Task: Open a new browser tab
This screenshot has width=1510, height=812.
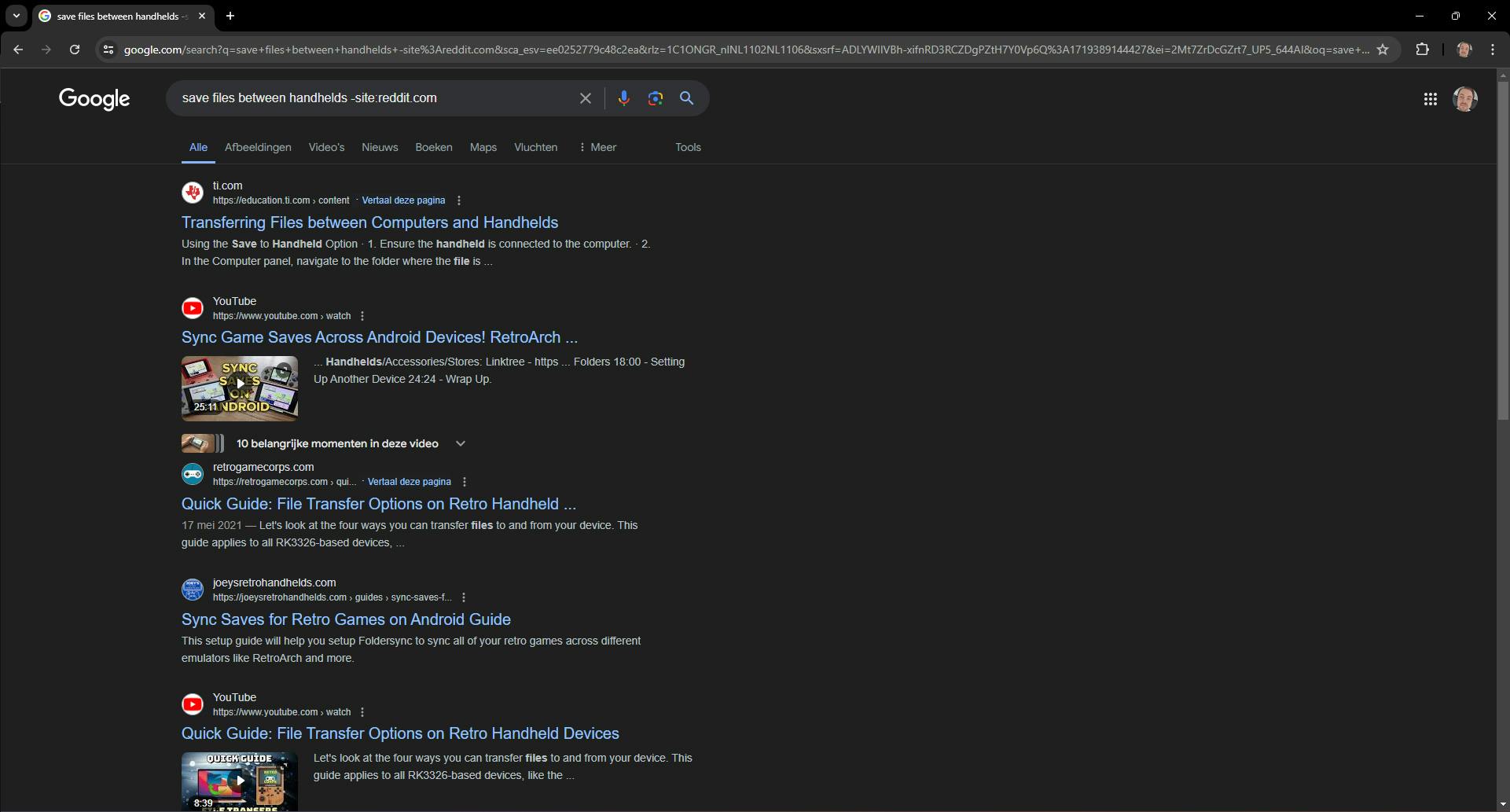Action: 230,16
